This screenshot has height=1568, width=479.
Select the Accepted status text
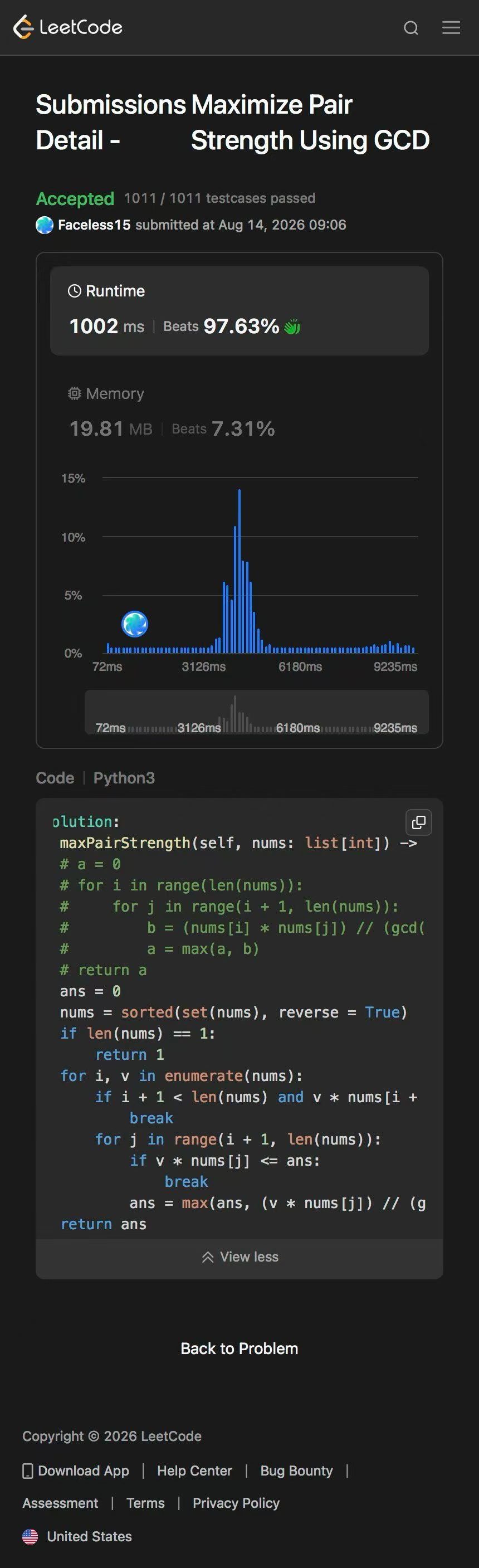75,198
